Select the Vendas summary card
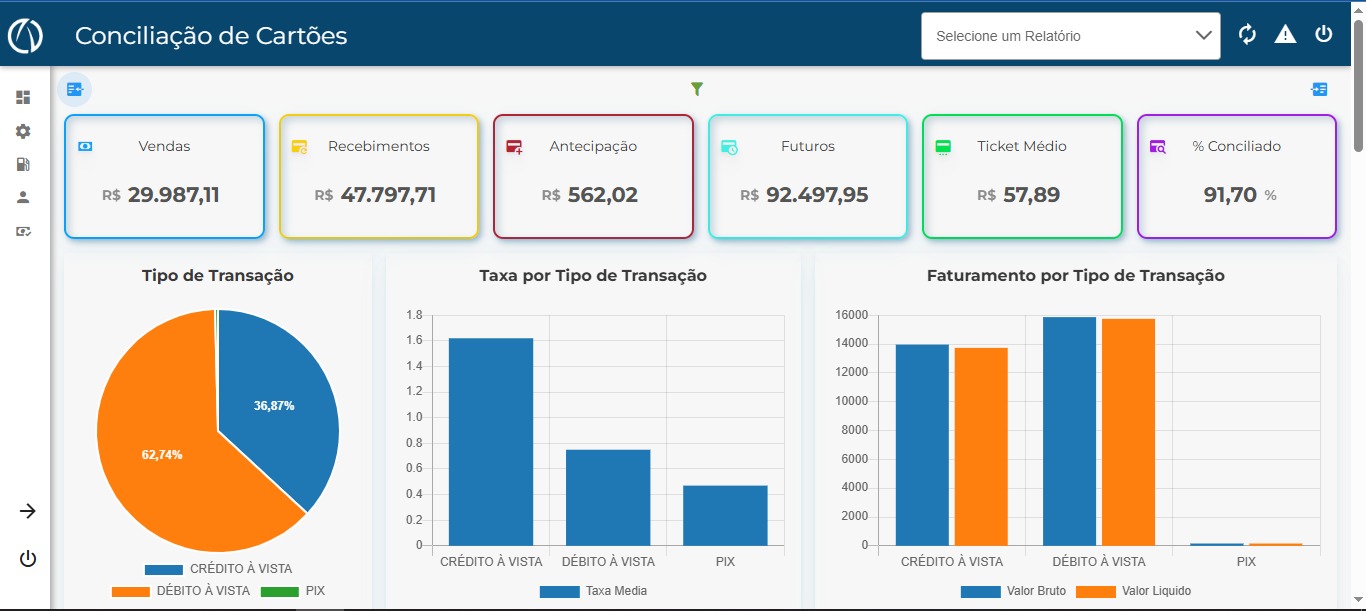Viewport: 1366px width, 611px height. (165, 177)
